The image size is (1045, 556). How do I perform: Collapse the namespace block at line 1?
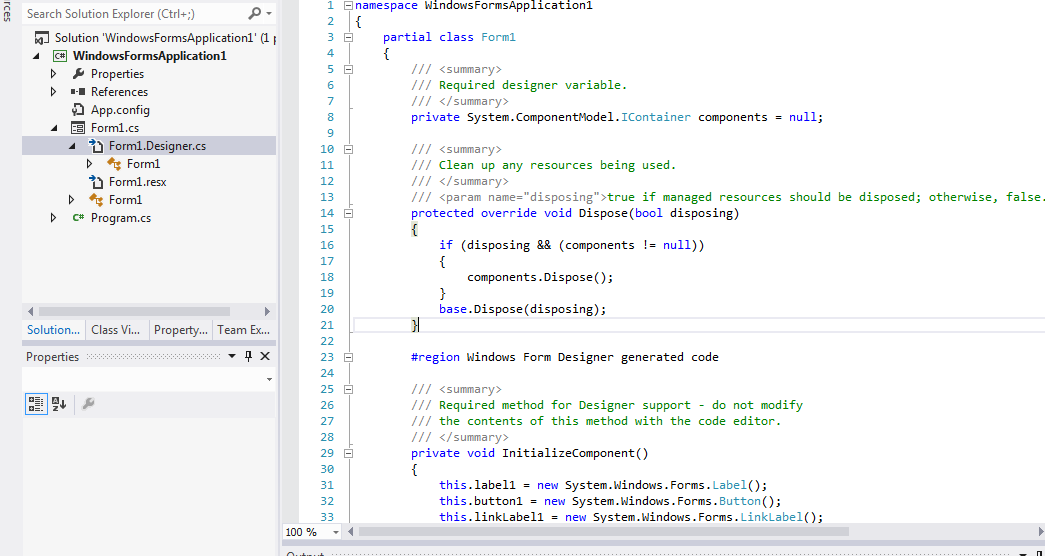click(348, 5)
